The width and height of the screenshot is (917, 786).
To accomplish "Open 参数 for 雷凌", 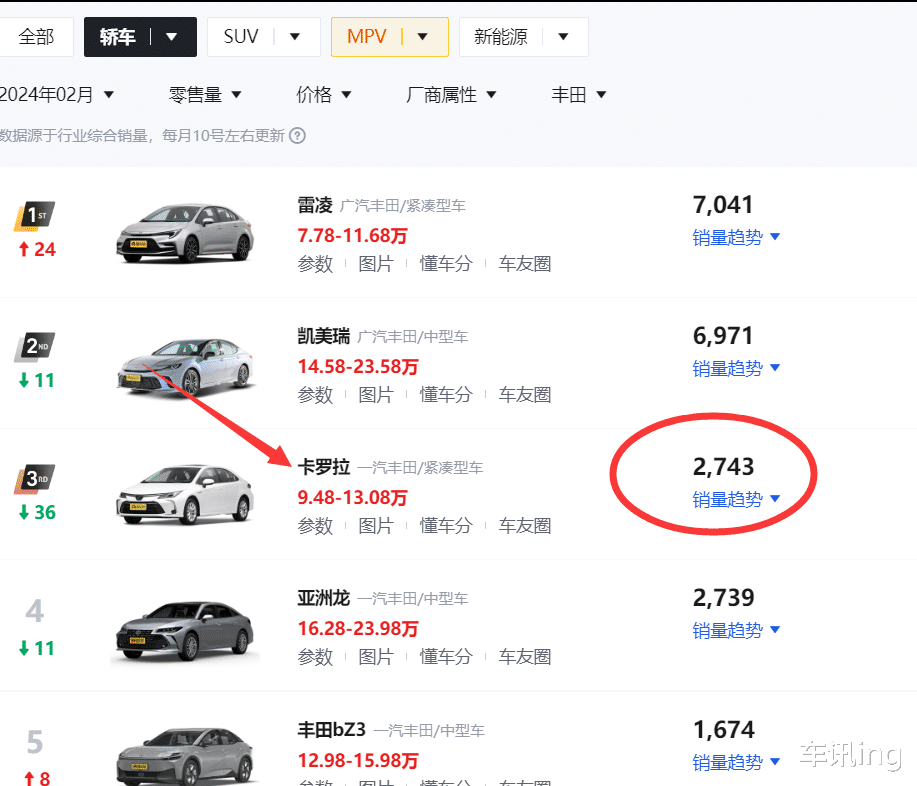I will click(x=315, y=264).
